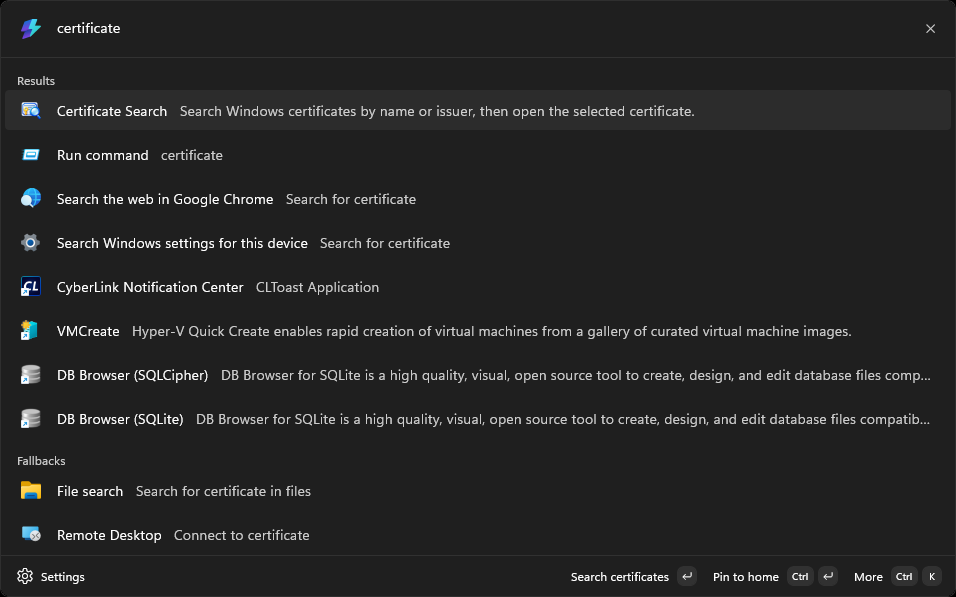Click the 'Connect to certificate' subtitle
Image resolution: width=956 pixels, height=597 pixels.
[x=241, y=535]
